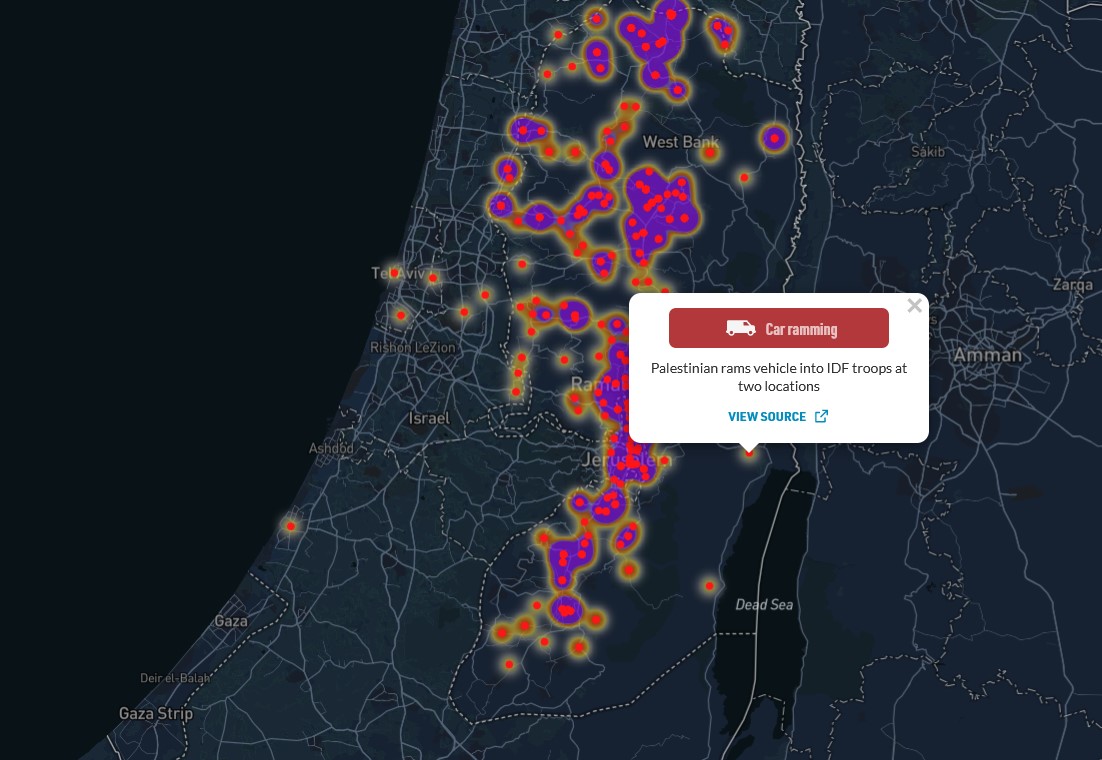Click the van icon in the popup

pyautogui.click(x=741, y=328)
